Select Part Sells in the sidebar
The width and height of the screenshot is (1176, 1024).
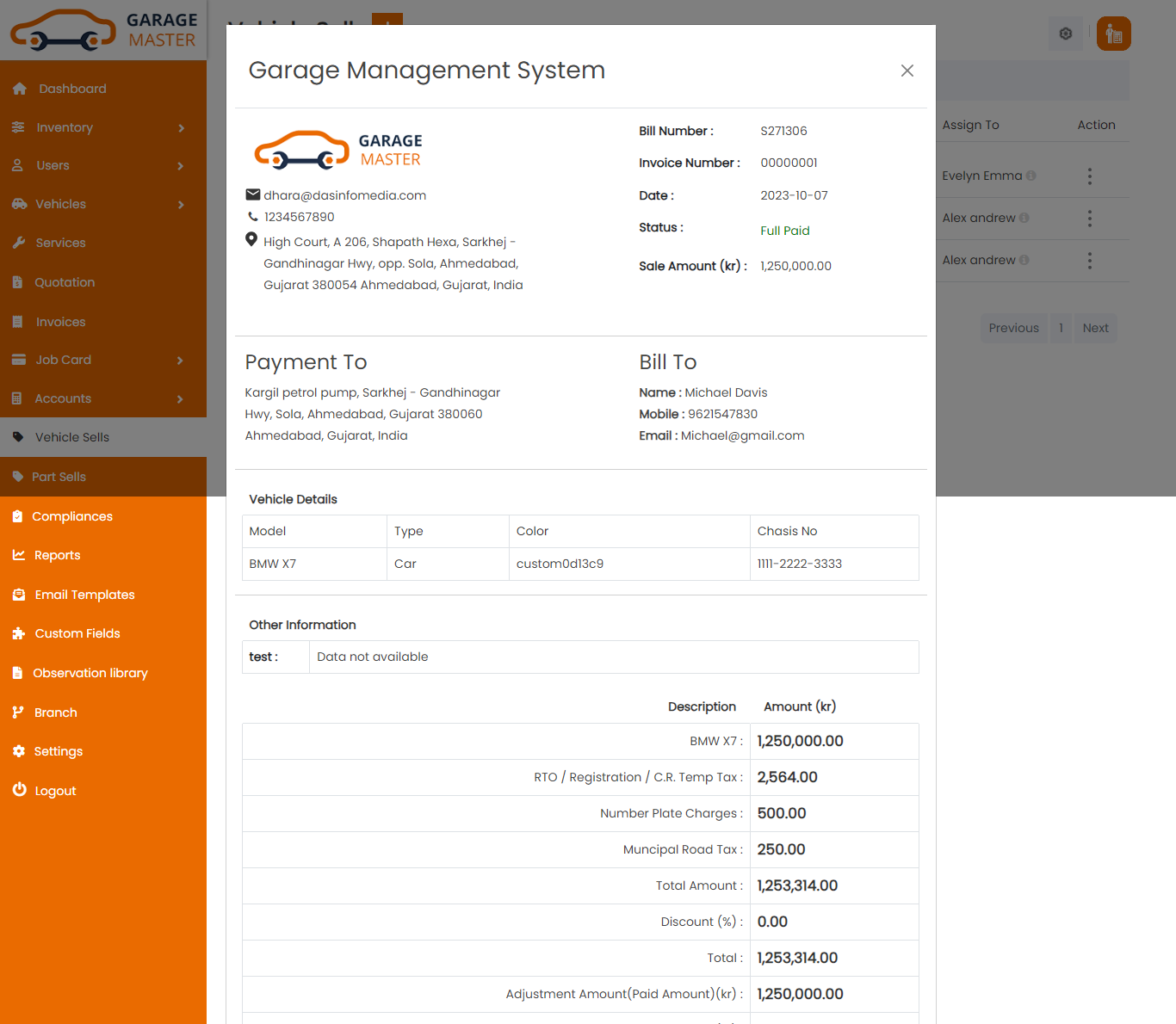(x=59, y=477)
